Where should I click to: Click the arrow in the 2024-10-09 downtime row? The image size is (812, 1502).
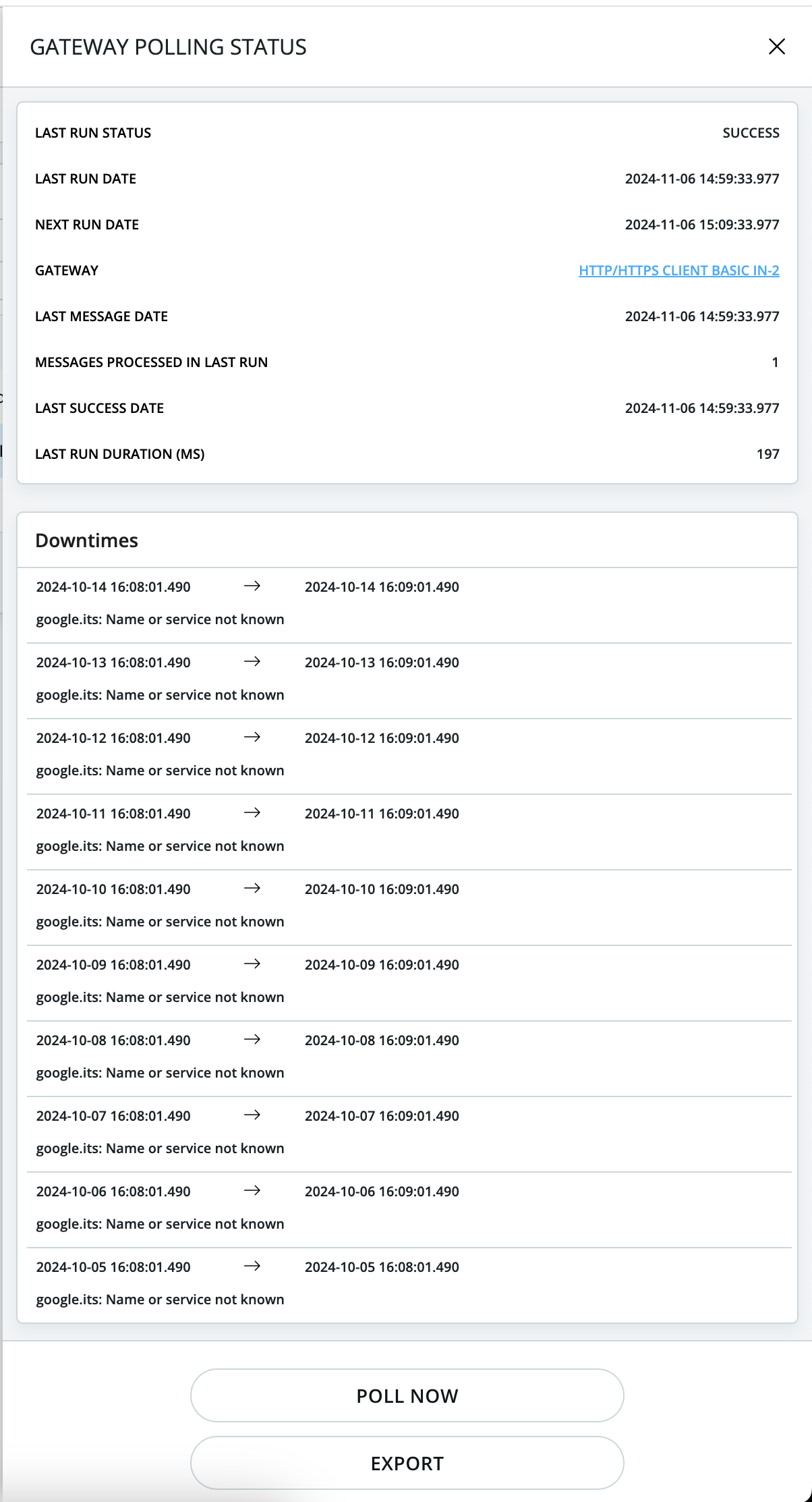point(252,964)
